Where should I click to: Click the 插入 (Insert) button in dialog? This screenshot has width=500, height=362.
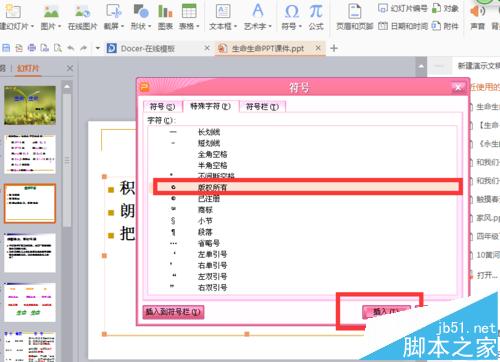386,312
